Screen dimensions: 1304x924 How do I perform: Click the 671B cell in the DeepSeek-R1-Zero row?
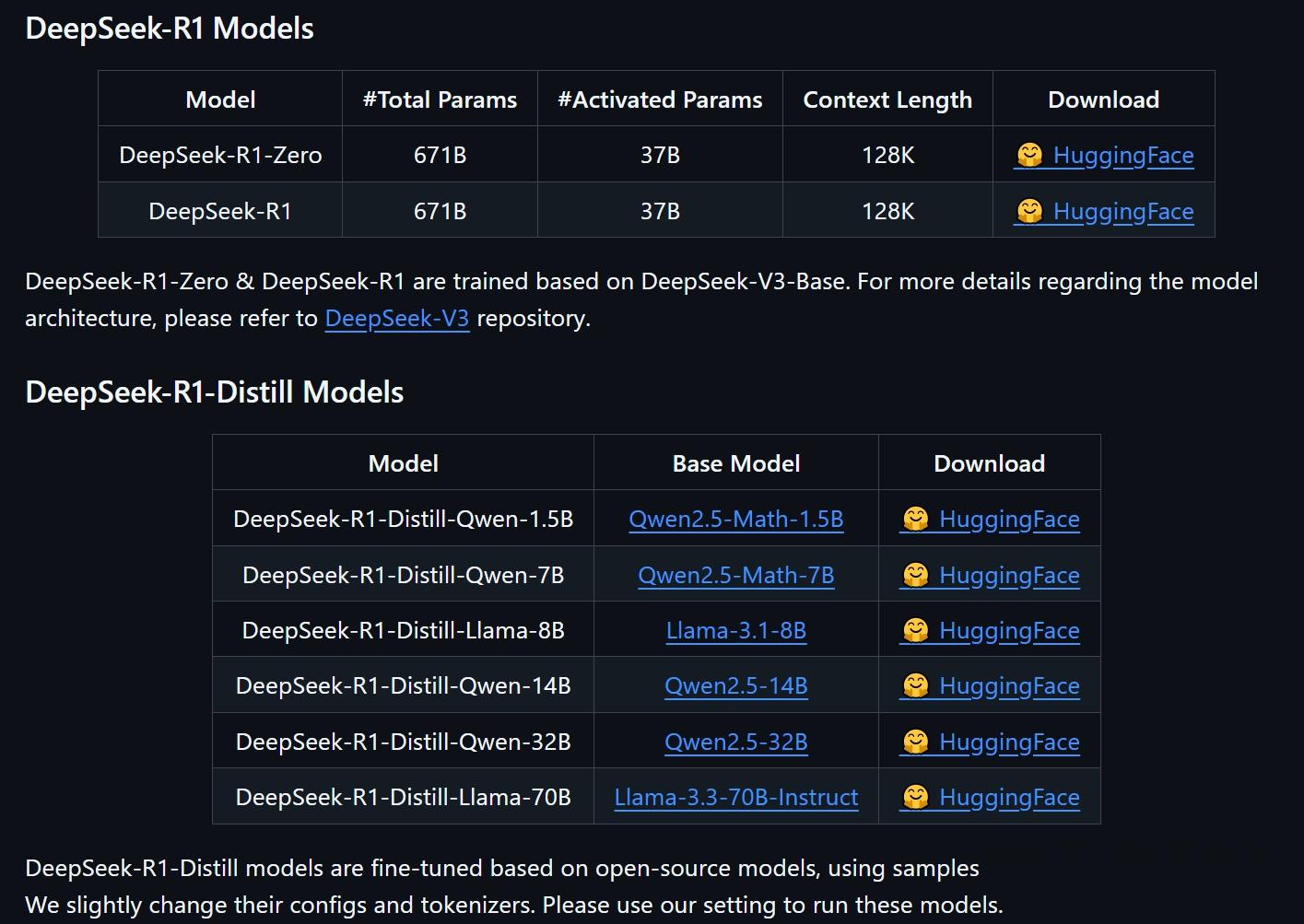click(x=440, y=155)
